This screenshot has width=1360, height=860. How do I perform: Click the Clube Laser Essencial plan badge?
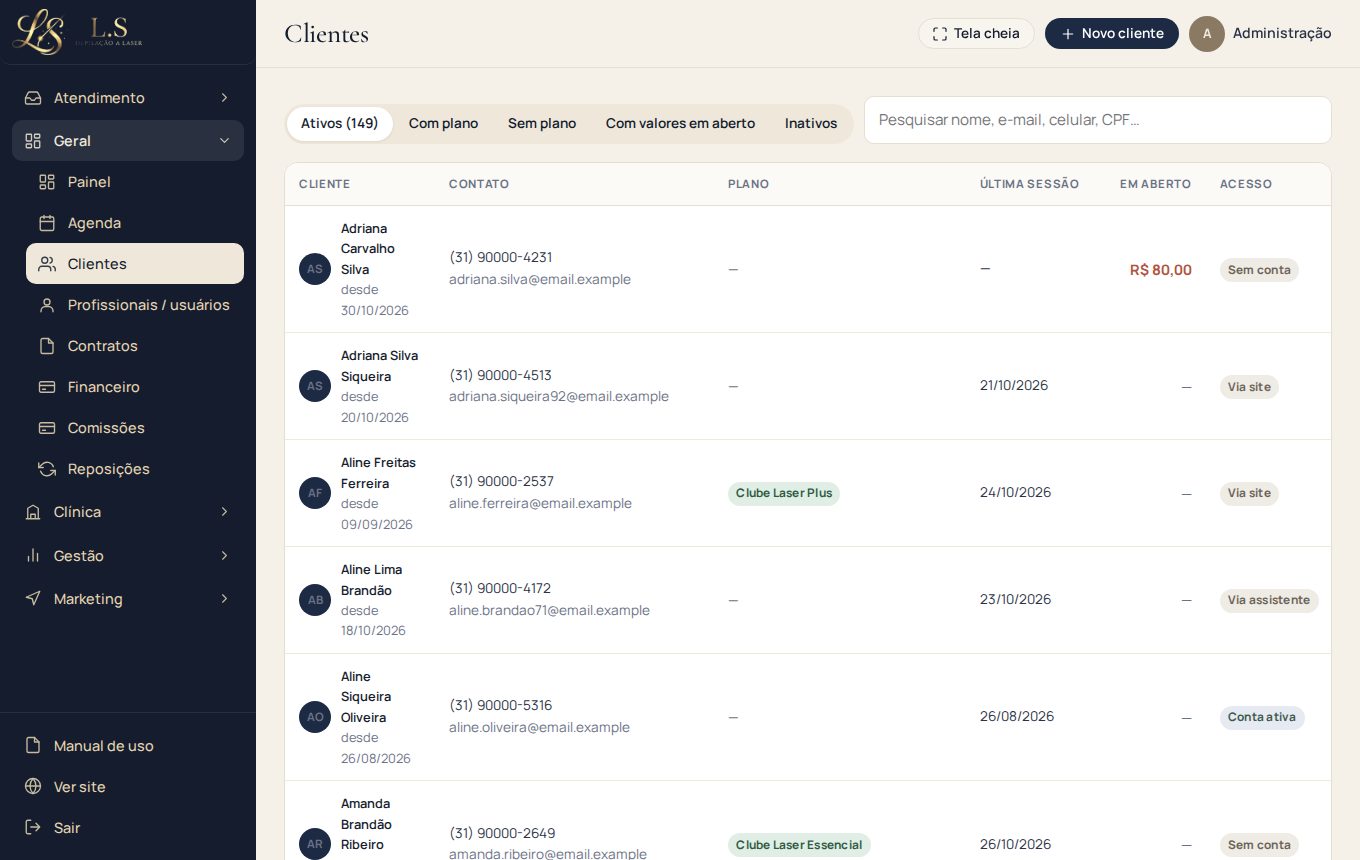(x=799, y=845)
